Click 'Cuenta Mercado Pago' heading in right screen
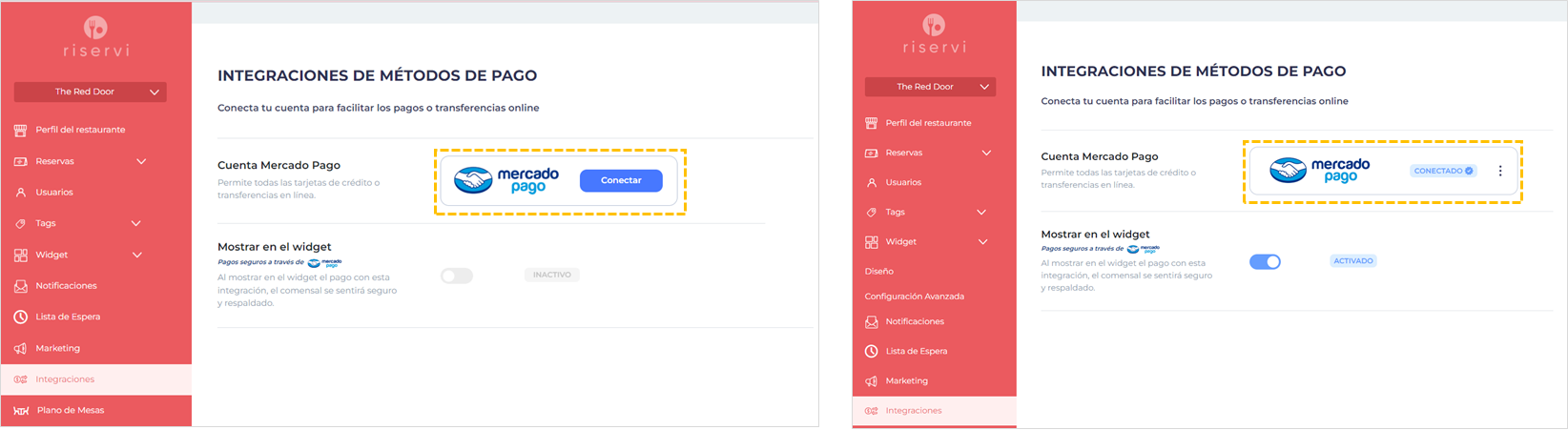This screenshot has width=1568, height=430. pyautogui.click(x=1100, y=156)
